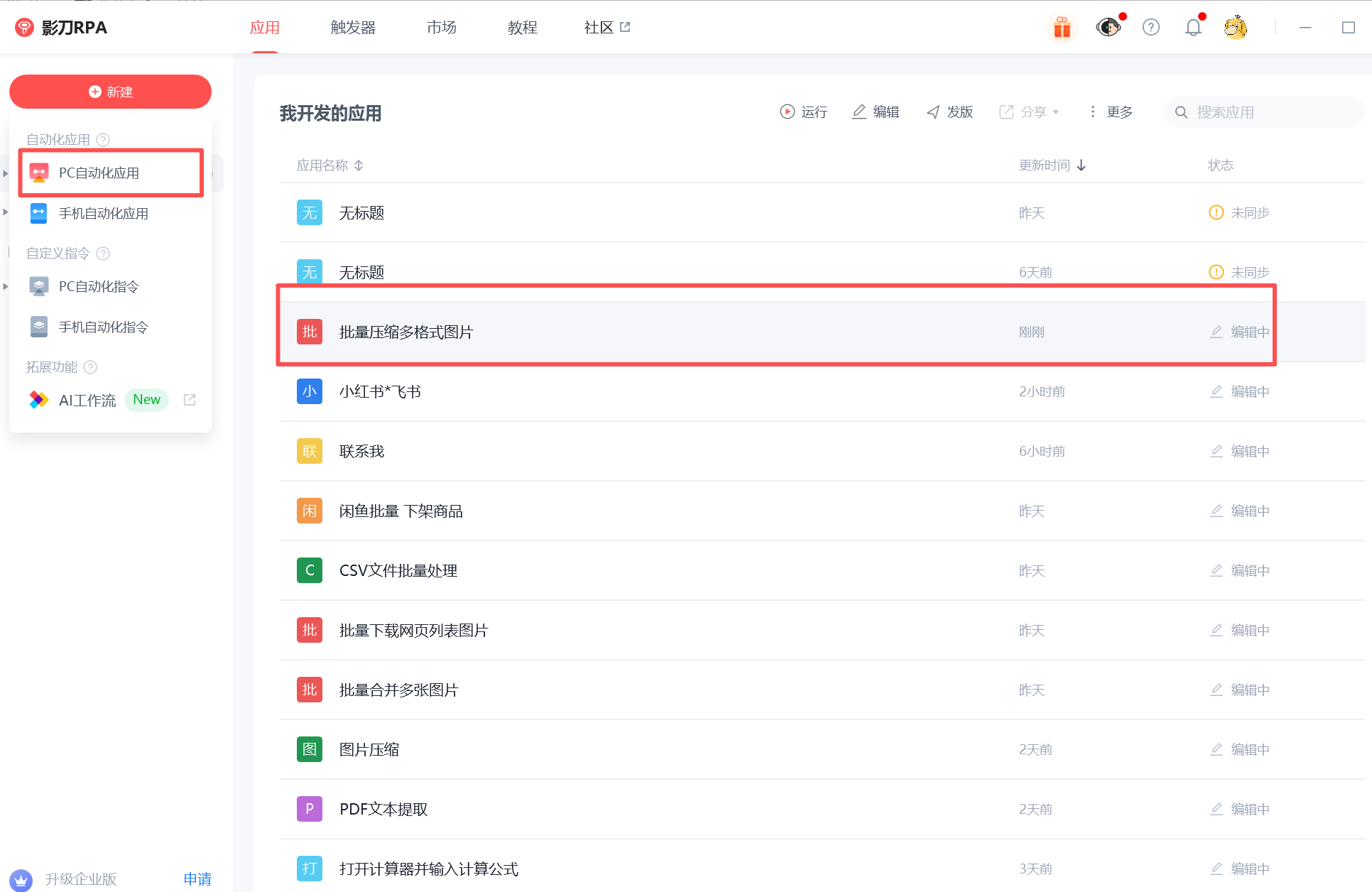Screen dimensions: 1372x892
Task: Expand PC自动化应用 tree arrow
Action: (6, 173)
